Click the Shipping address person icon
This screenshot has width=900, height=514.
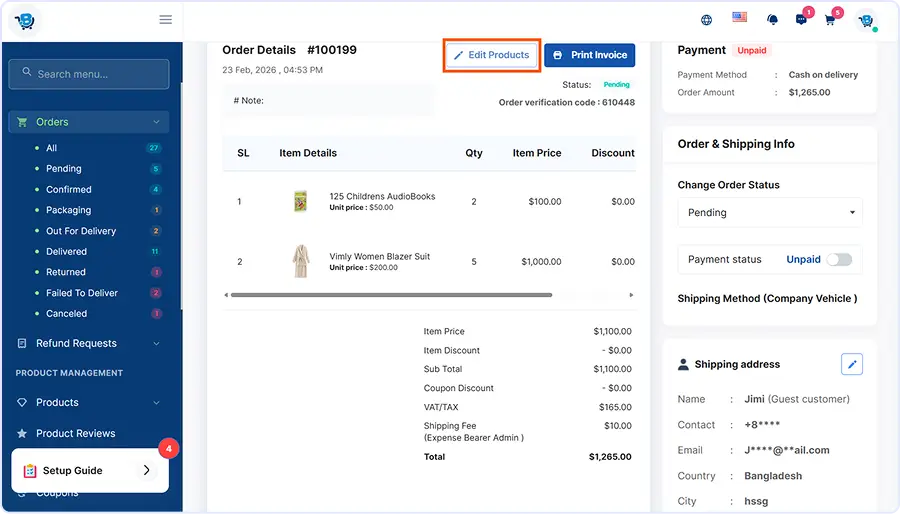(683, 364)
